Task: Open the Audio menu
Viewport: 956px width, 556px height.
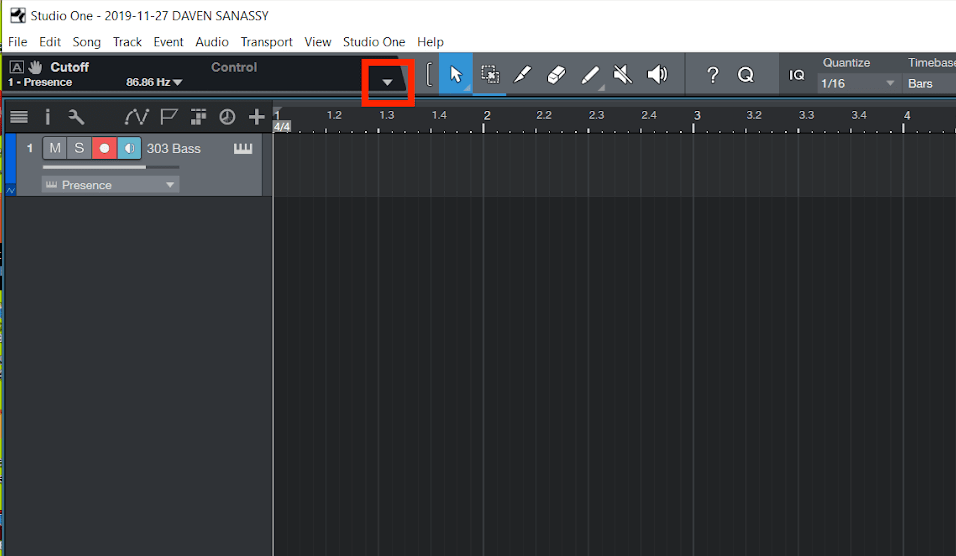Action: 212,41
